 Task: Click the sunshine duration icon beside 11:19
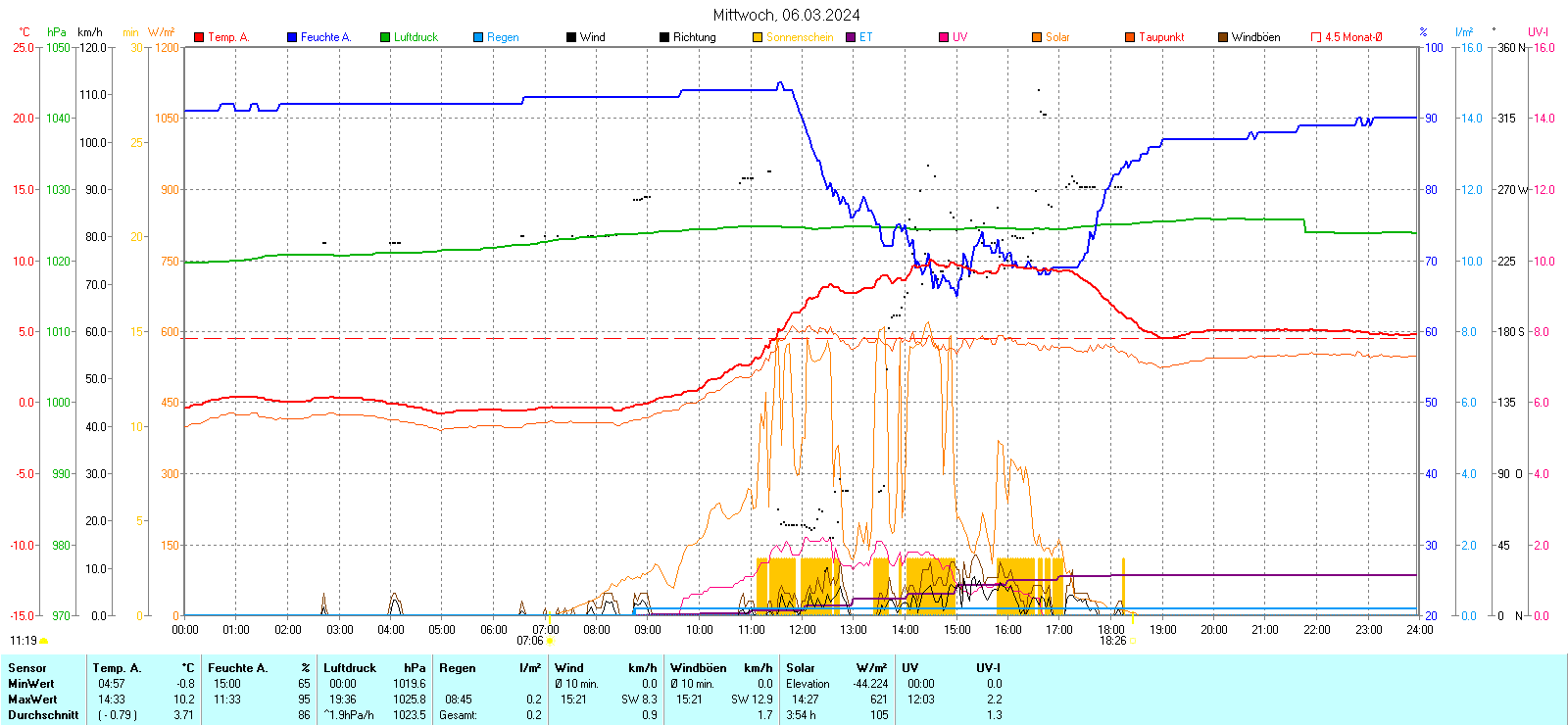pyautogui.click(x=44, y=641)
